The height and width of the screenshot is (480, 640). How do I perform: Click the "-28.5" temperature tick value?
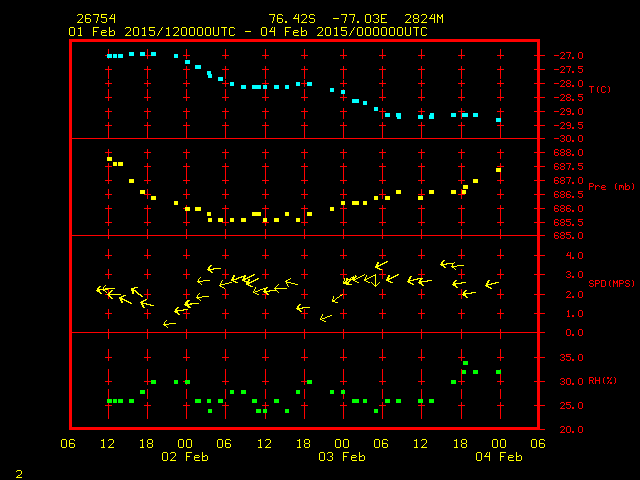(x=568, y=98)
